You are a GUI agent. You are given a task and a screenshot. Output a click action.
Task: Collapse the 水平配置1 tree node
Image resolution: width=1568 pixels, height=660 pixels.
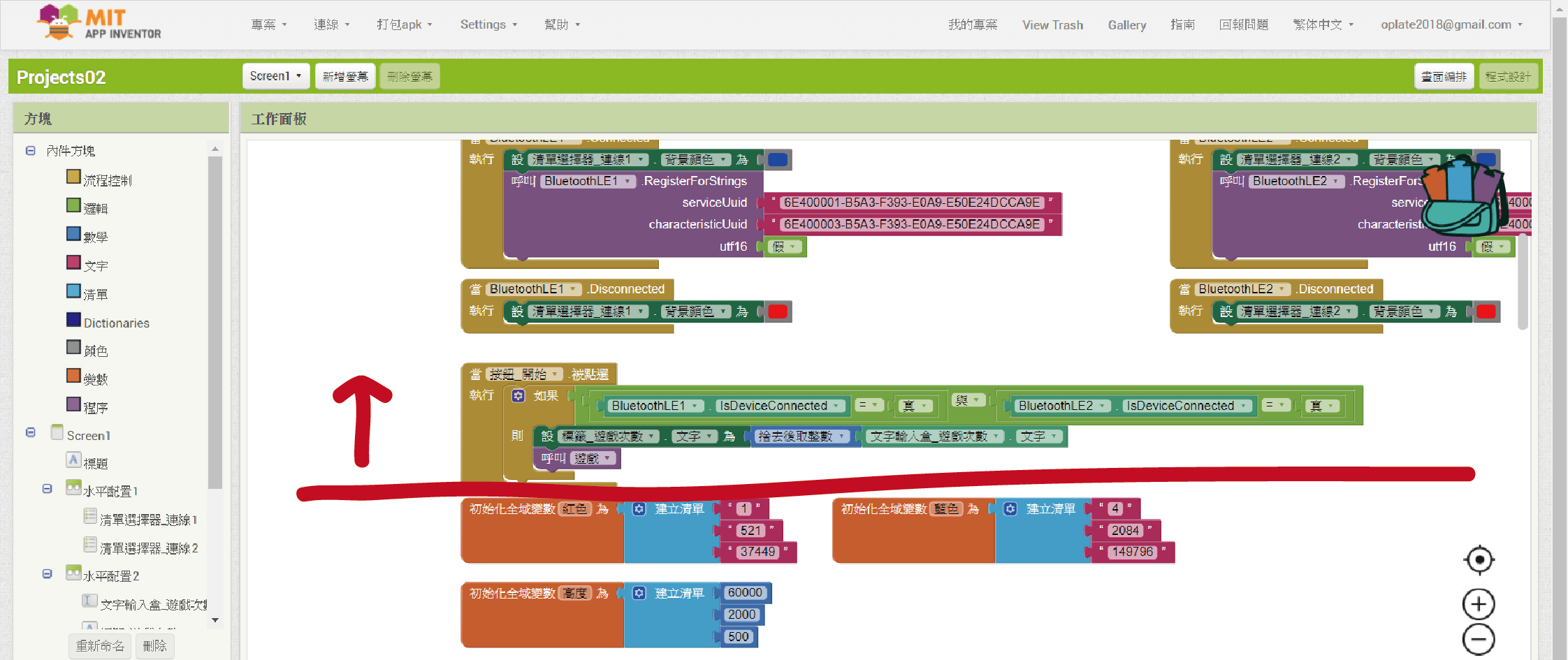click(x=47, y=489)
